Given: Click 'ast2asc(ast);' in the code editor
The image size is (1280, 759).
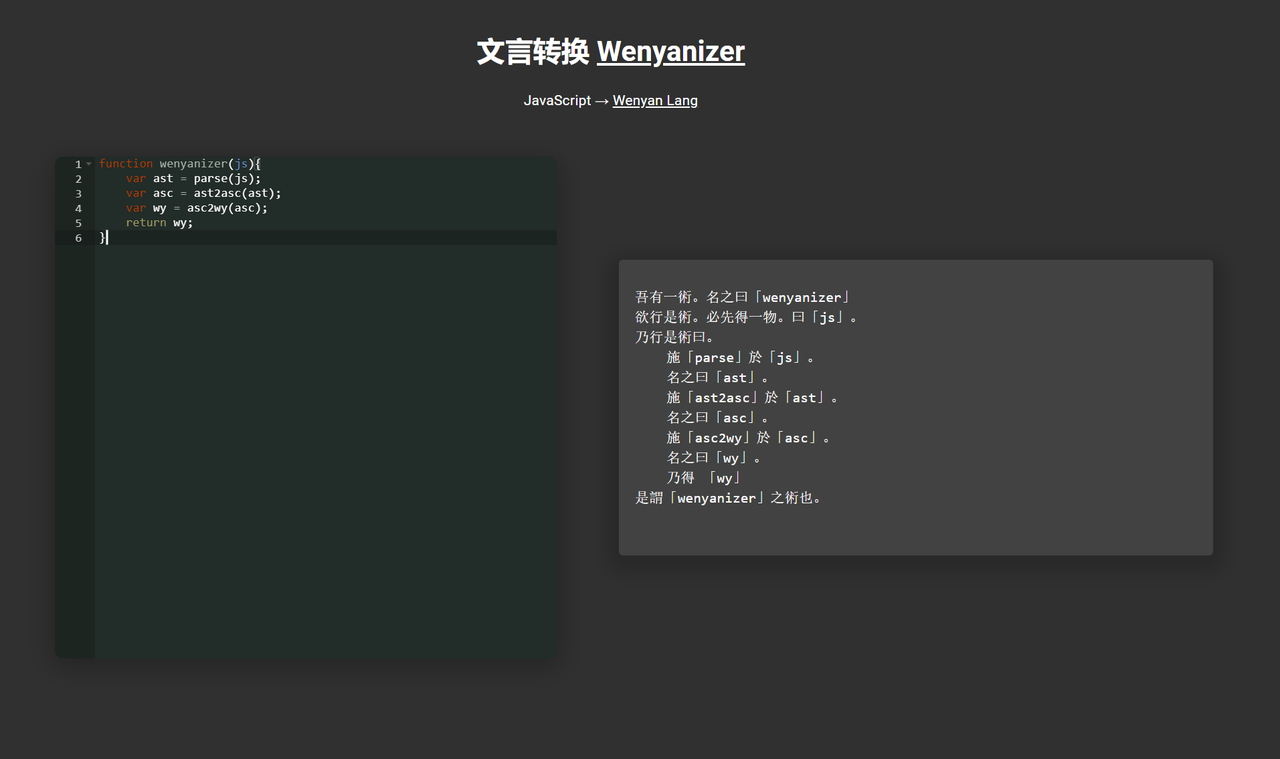Looking at the screenshot, I should click(x=237, y=194).
